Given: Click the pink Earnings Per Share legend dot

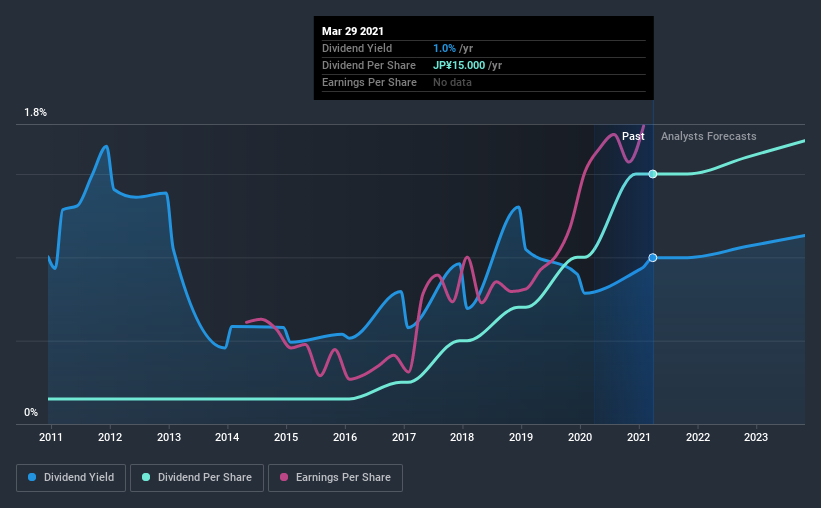Looking at the screenshot, I should click(284, 477).
